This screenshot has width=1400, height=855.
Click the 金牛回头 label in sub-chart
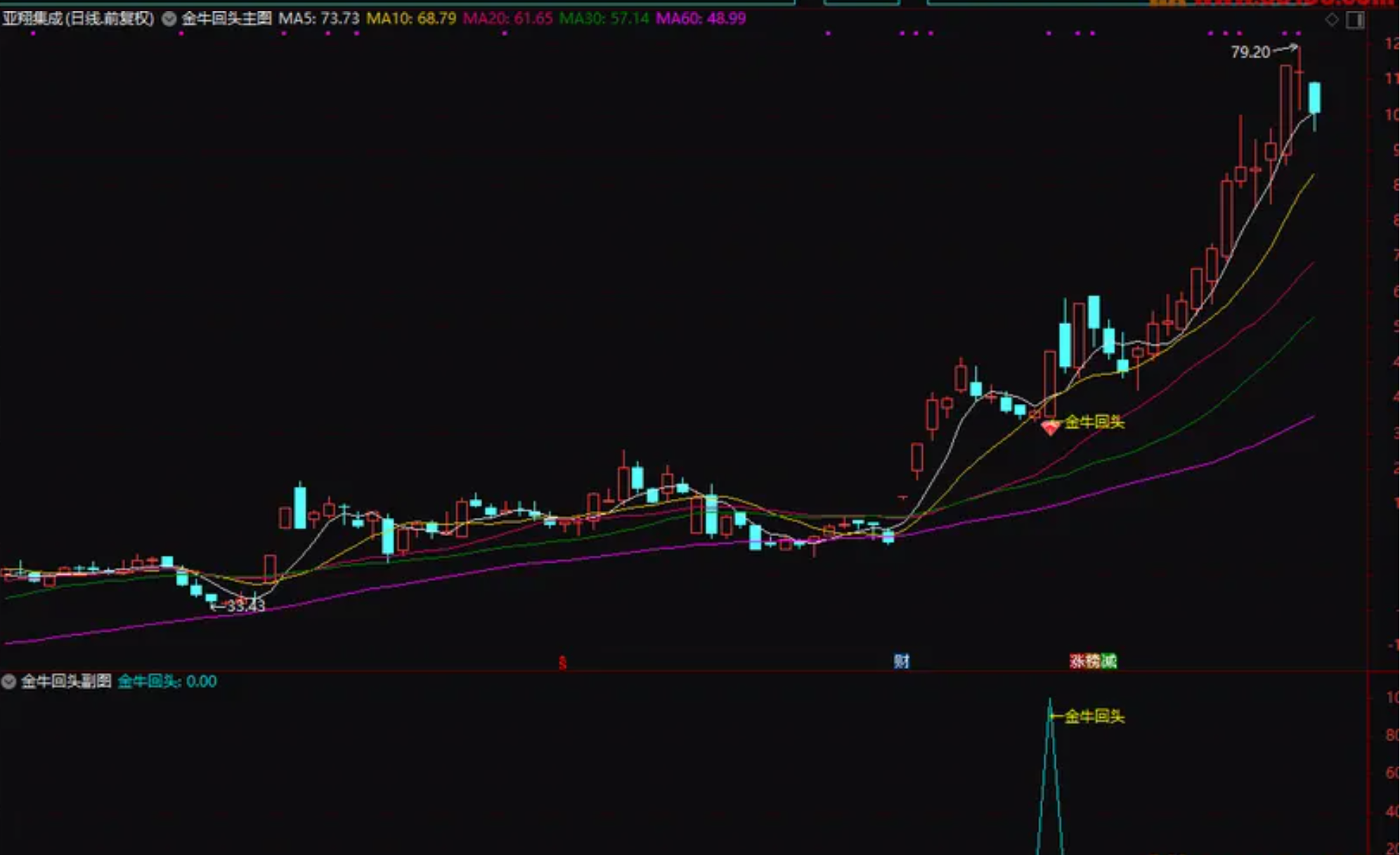click(1094, 717)
